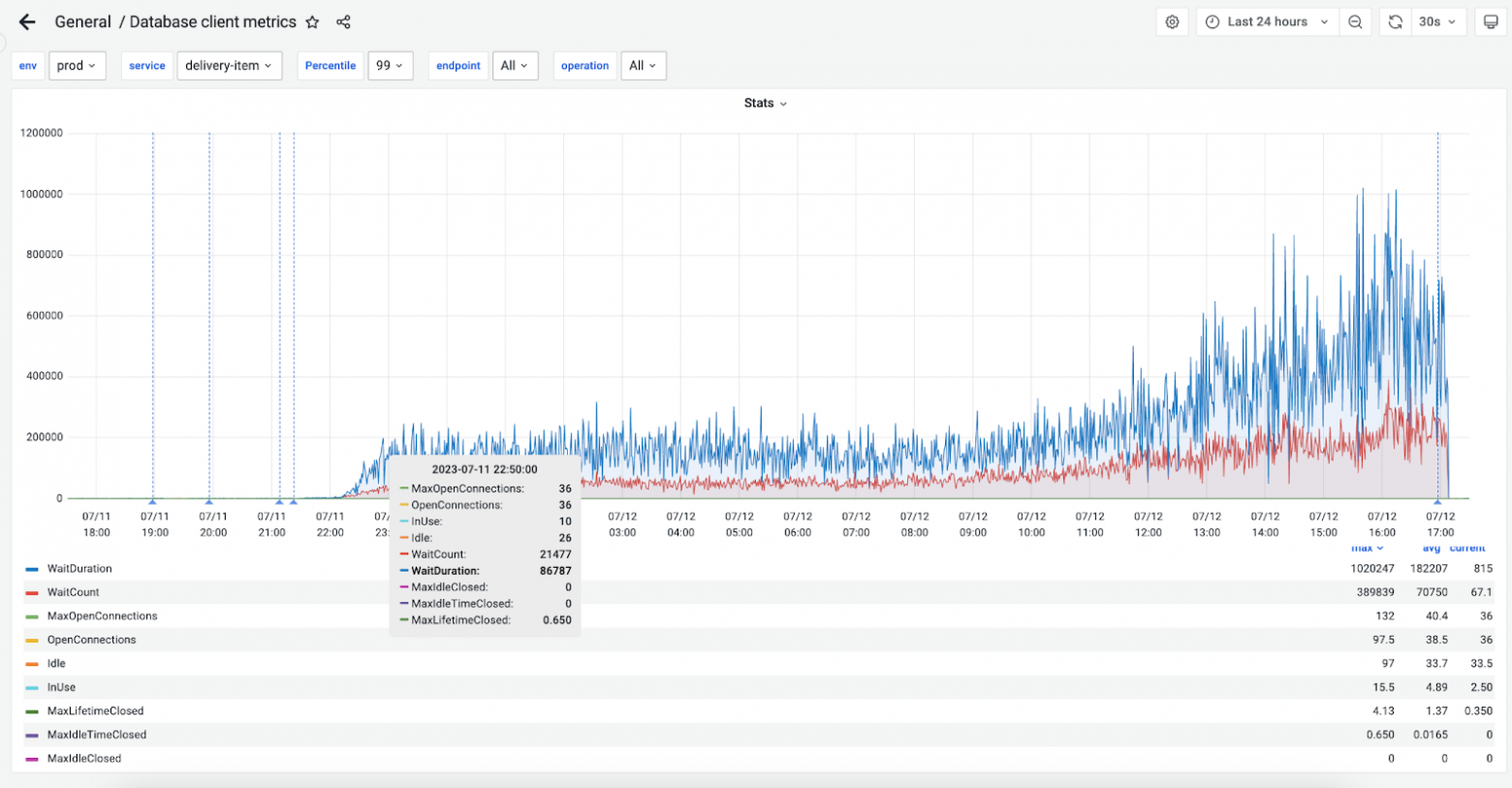Switch to TV display mode
Screen dimensions: 1512x788
(x=1491, y=22)
